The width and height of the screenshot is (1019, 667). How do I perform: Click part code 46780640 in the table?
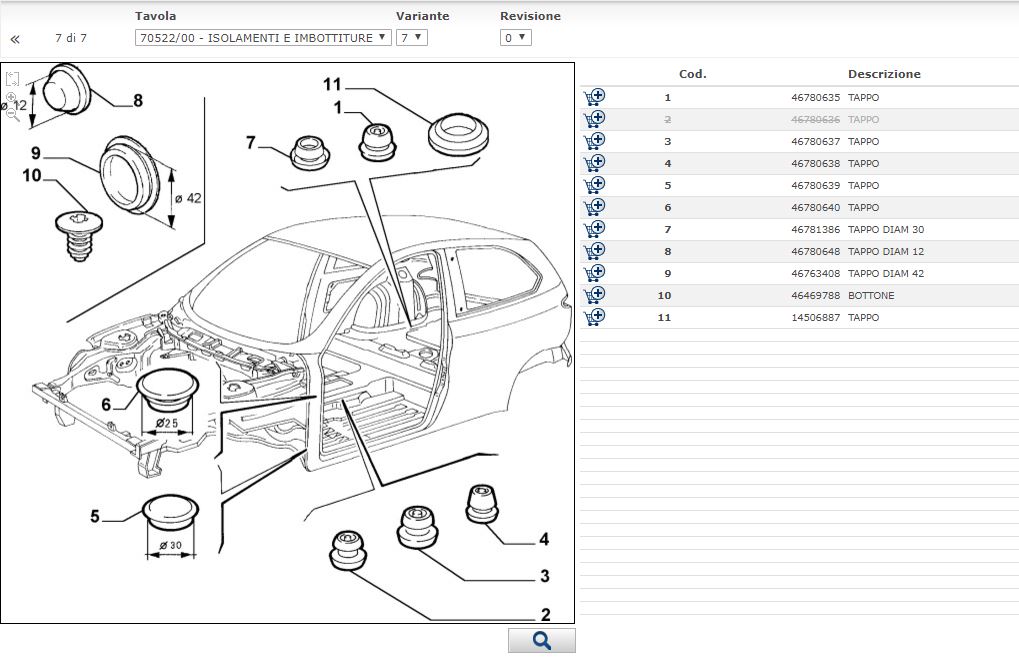point(815,207)
